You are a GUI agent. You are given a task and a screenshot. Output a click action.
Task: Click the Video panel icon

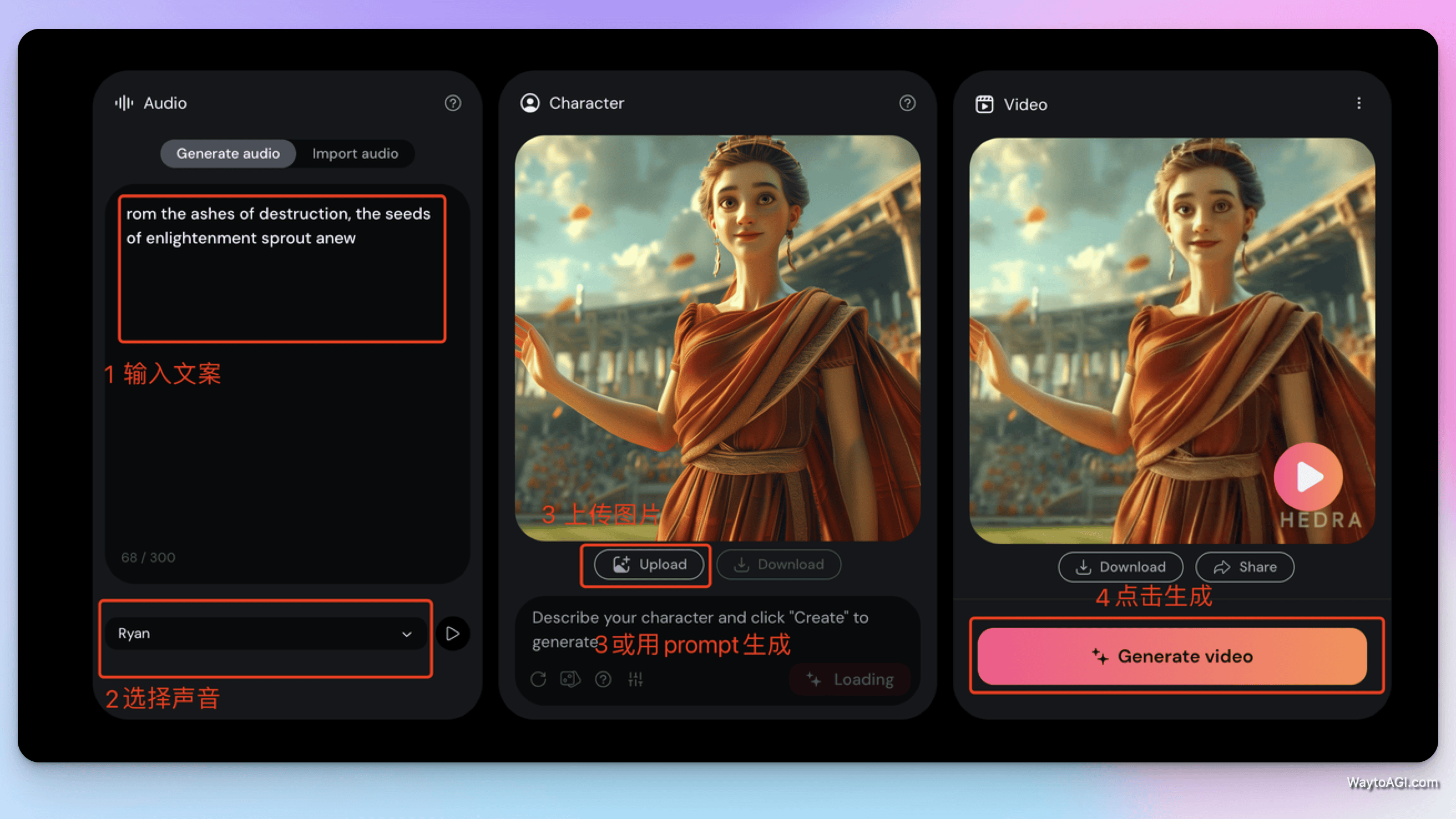[983, 103]
